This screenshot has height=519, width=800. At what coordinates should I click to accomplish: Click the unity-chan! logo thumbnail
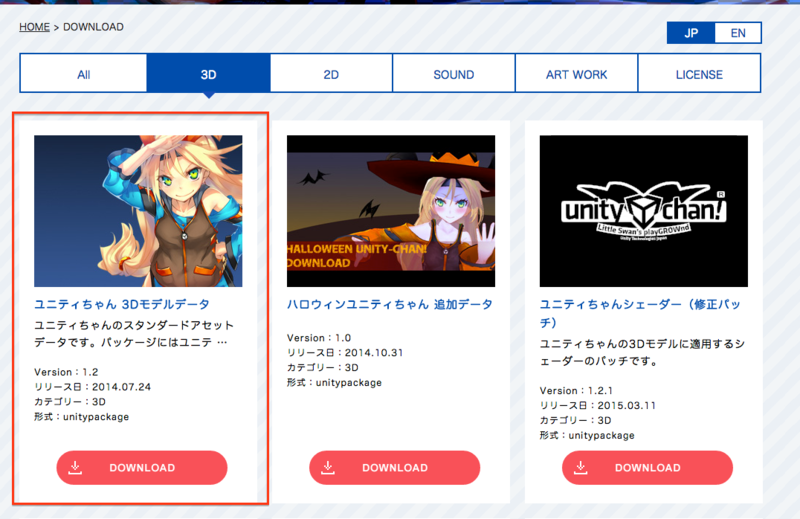[x=644, y=211]
